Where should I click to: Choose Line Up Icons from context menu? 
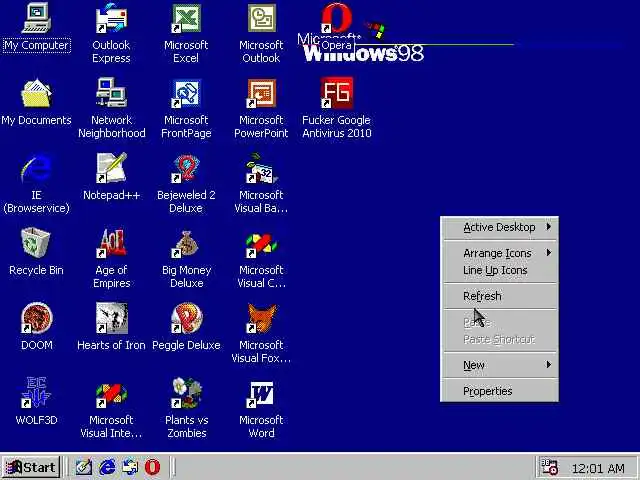click(x=499, y=271)
